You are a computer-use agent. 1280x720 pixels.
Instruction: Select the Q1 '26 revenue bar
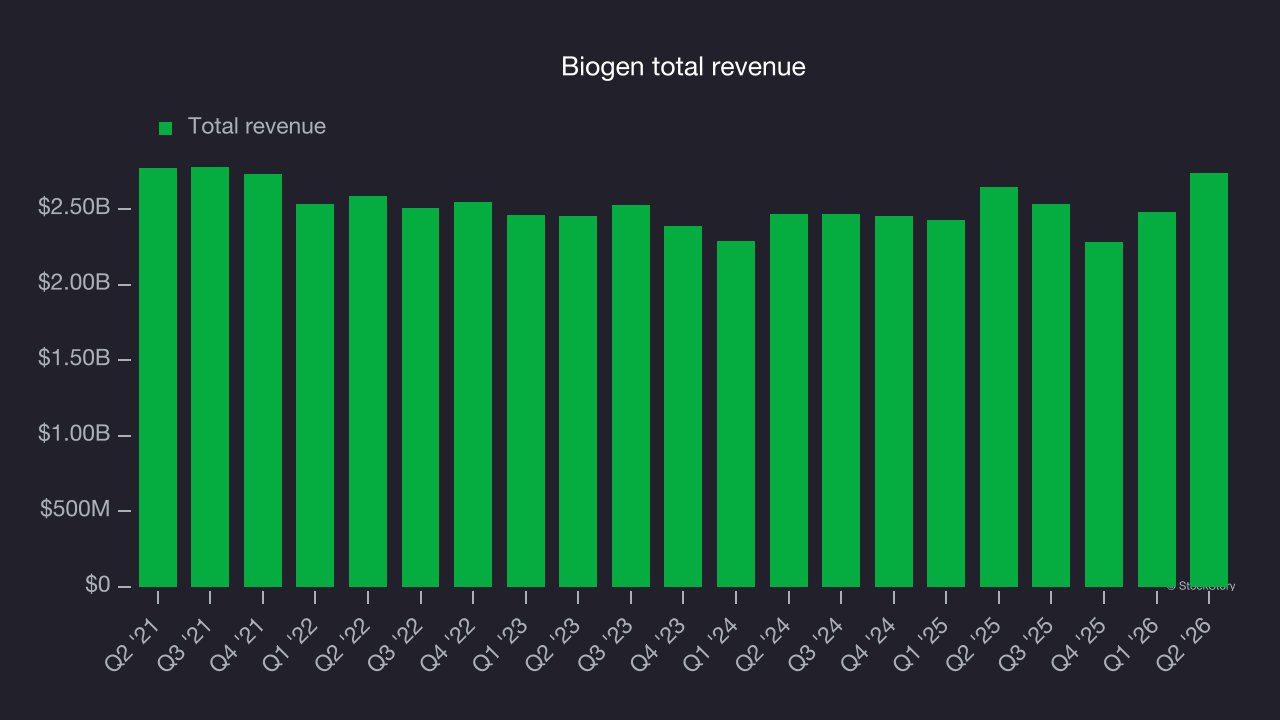point(1157,400)
